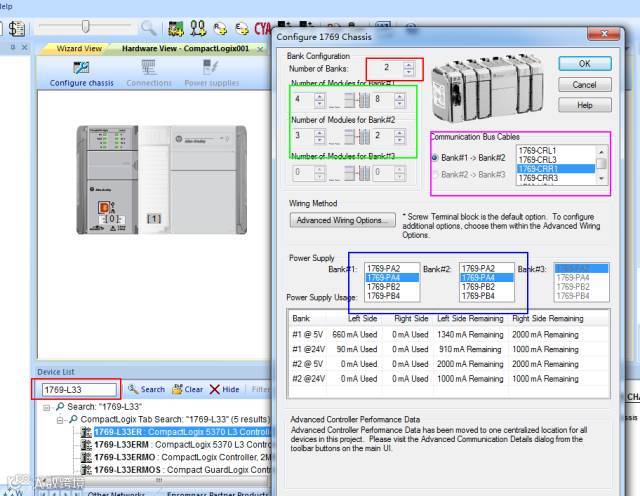Open the Help menu
This screenshot has width=640, height=496.
6,6
